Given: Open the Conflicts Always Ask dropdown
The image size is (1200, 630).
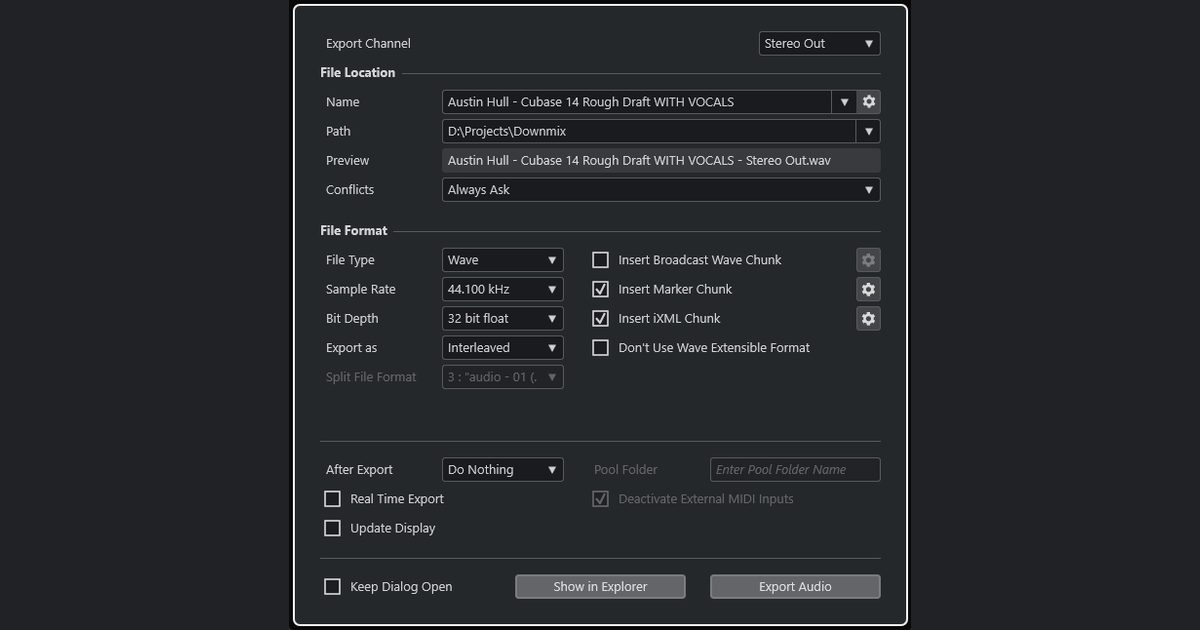Looking at the screenshot, I should click(661, 190).
